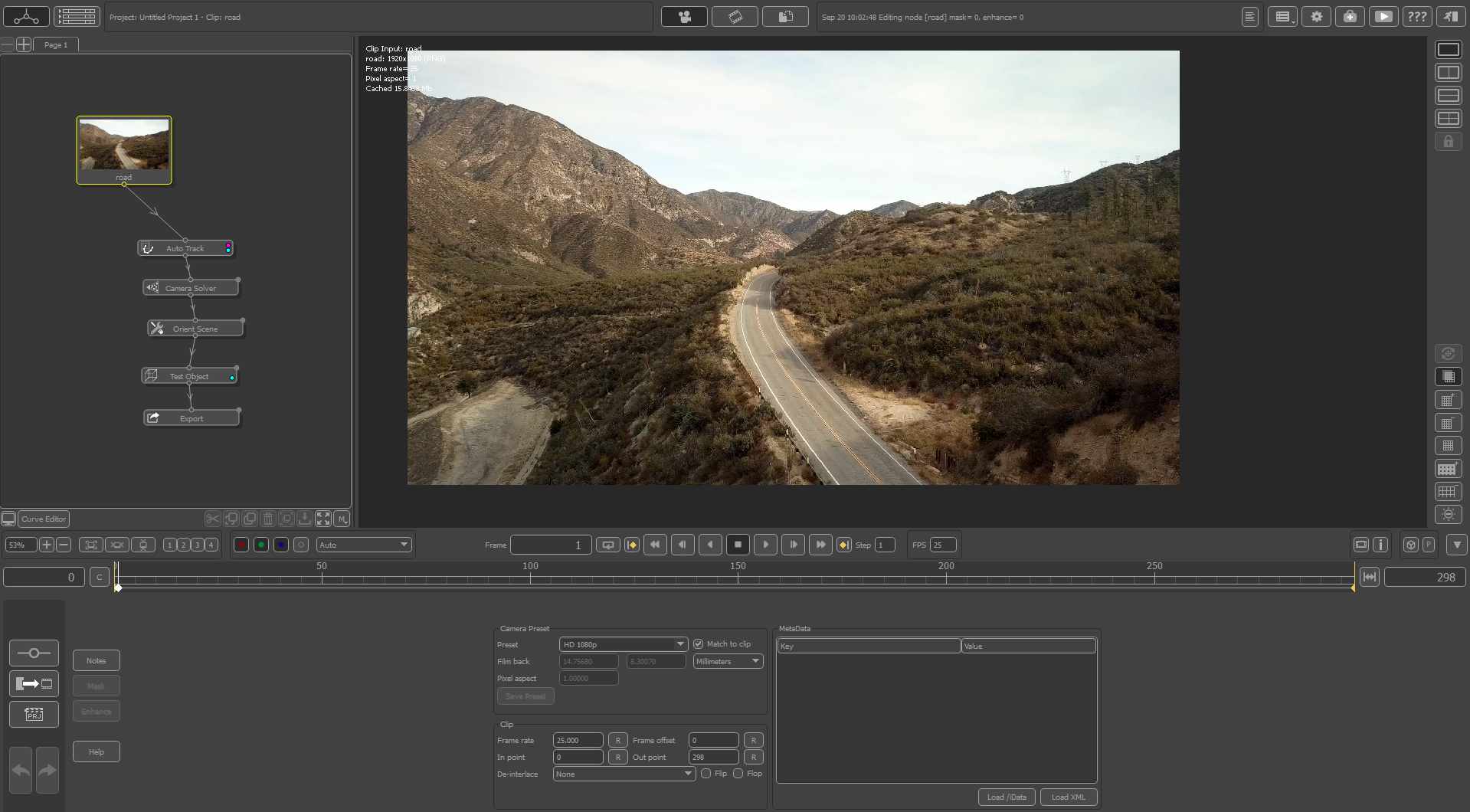Viewport: 1470px width, 812px height.
Task: Open the HD 1080p preset dropdown
Action: (623, 644)
